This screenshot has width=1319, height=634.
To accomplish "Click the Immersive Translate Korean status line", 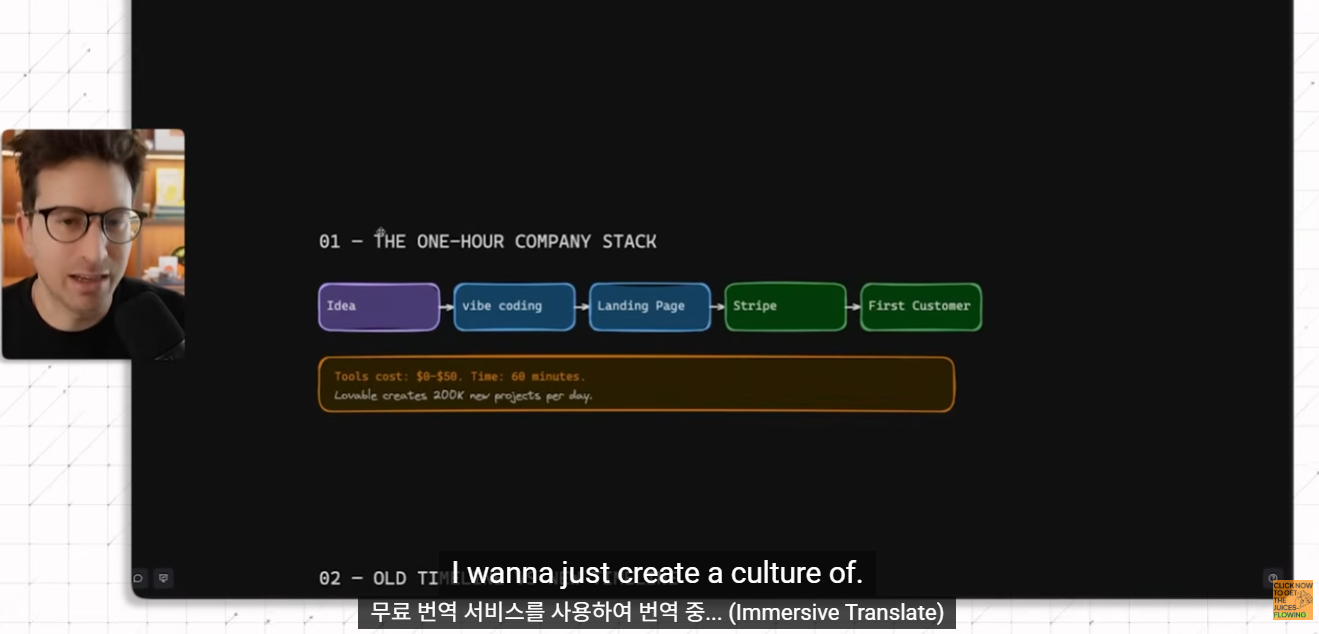I will [x=657, y=612].
